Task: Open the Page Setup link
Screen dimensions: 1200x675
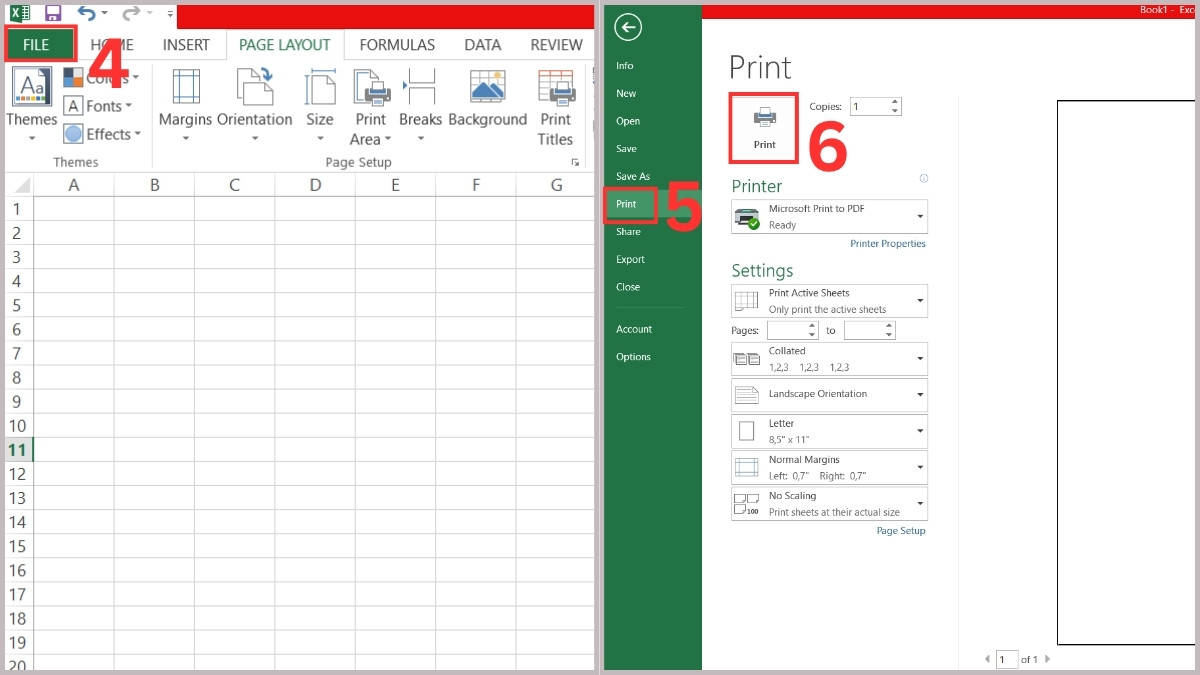Action: tap(900, 530)
